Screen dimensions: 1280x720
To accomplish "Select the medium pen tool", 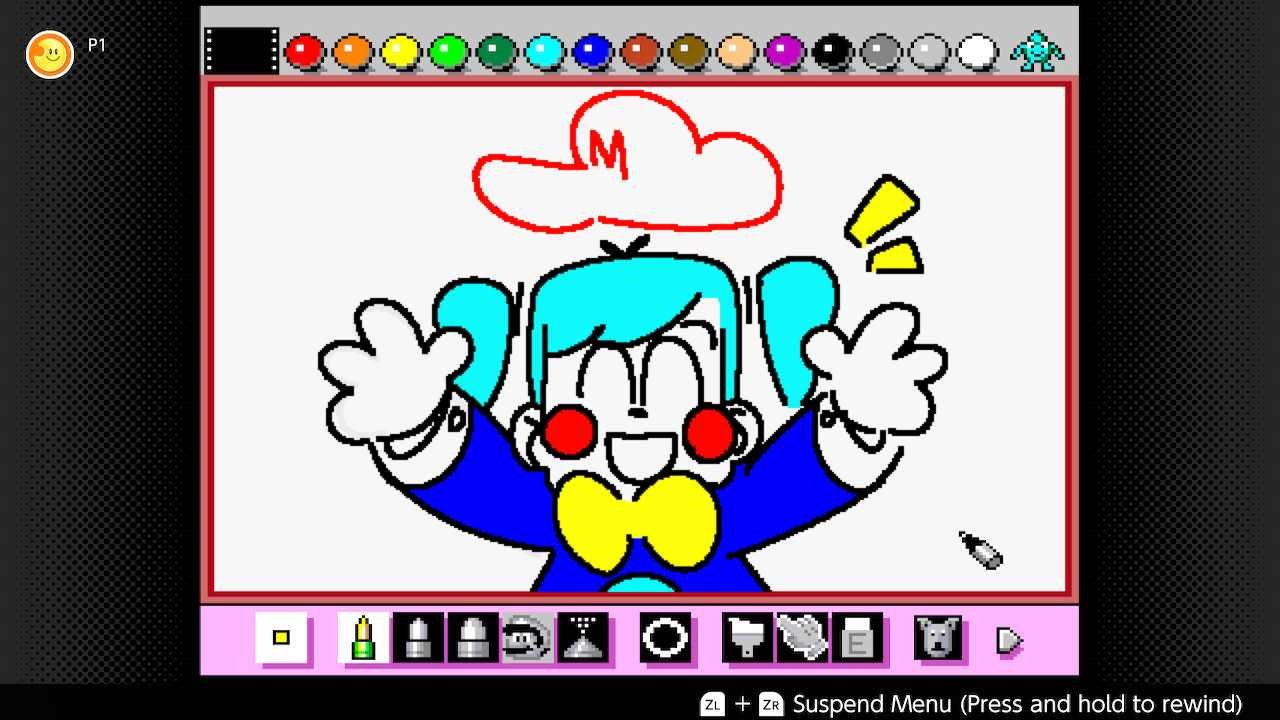I will (x=418, y=638).
